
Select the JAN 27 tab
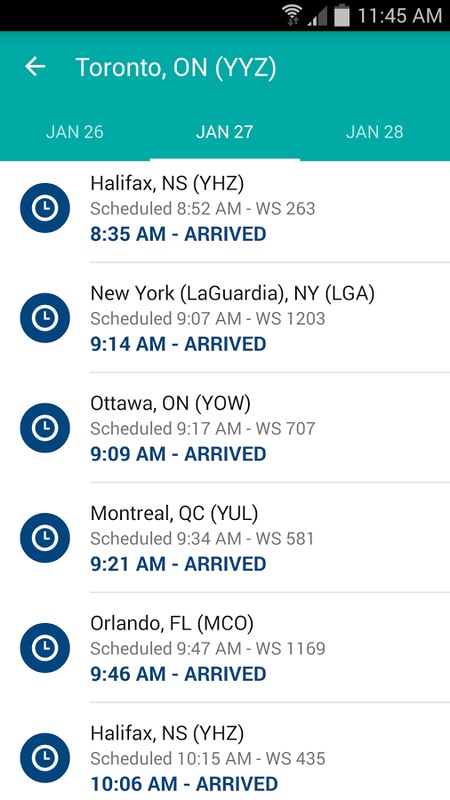pos(224,132)
